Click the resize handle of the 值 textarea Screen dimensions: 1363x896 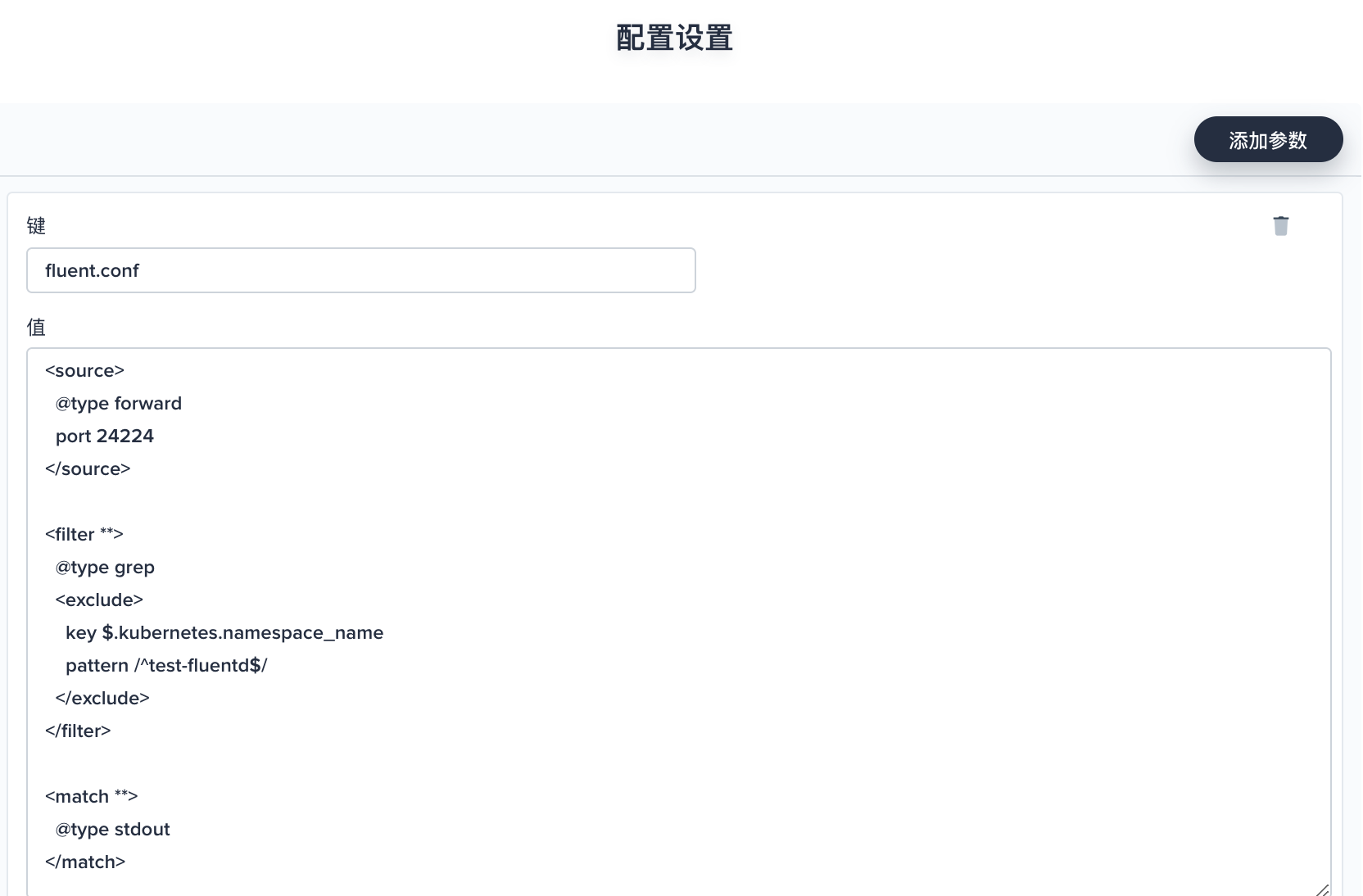point(1322,889)
